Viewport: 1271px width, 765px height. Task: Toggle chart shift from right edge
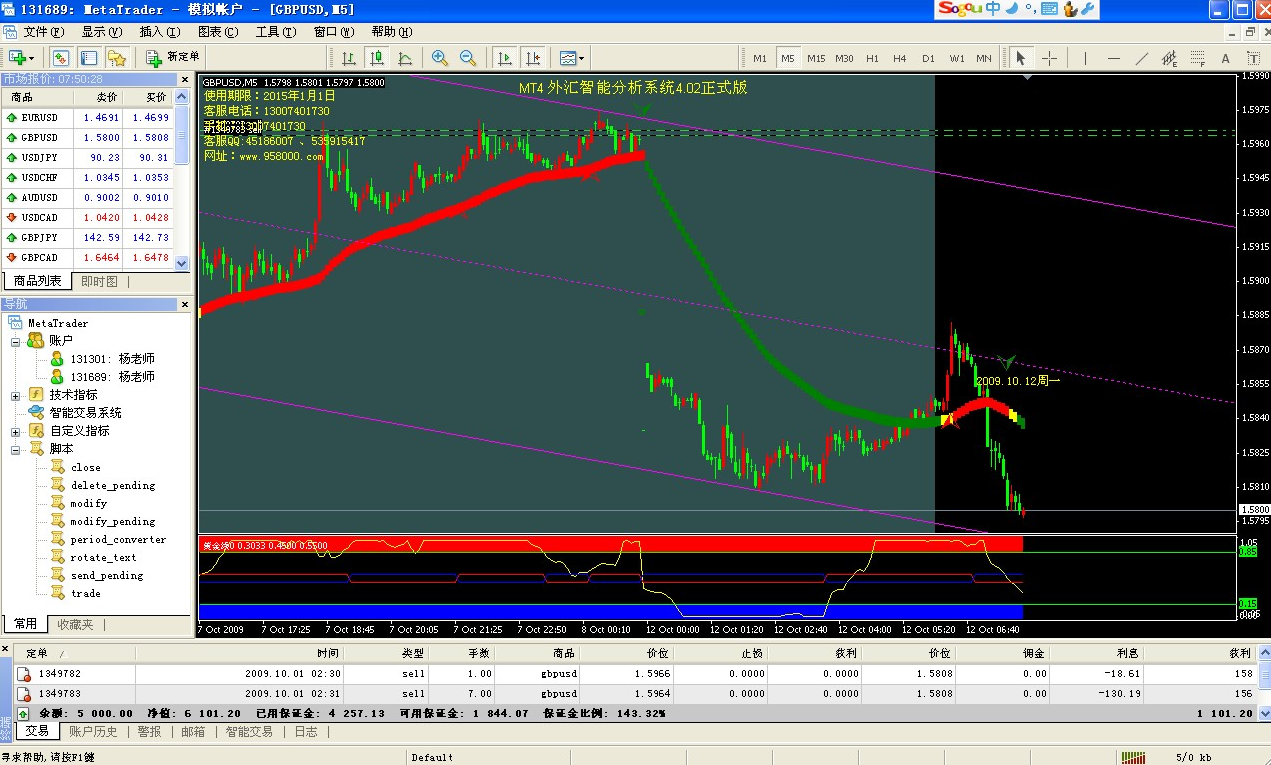533,58
